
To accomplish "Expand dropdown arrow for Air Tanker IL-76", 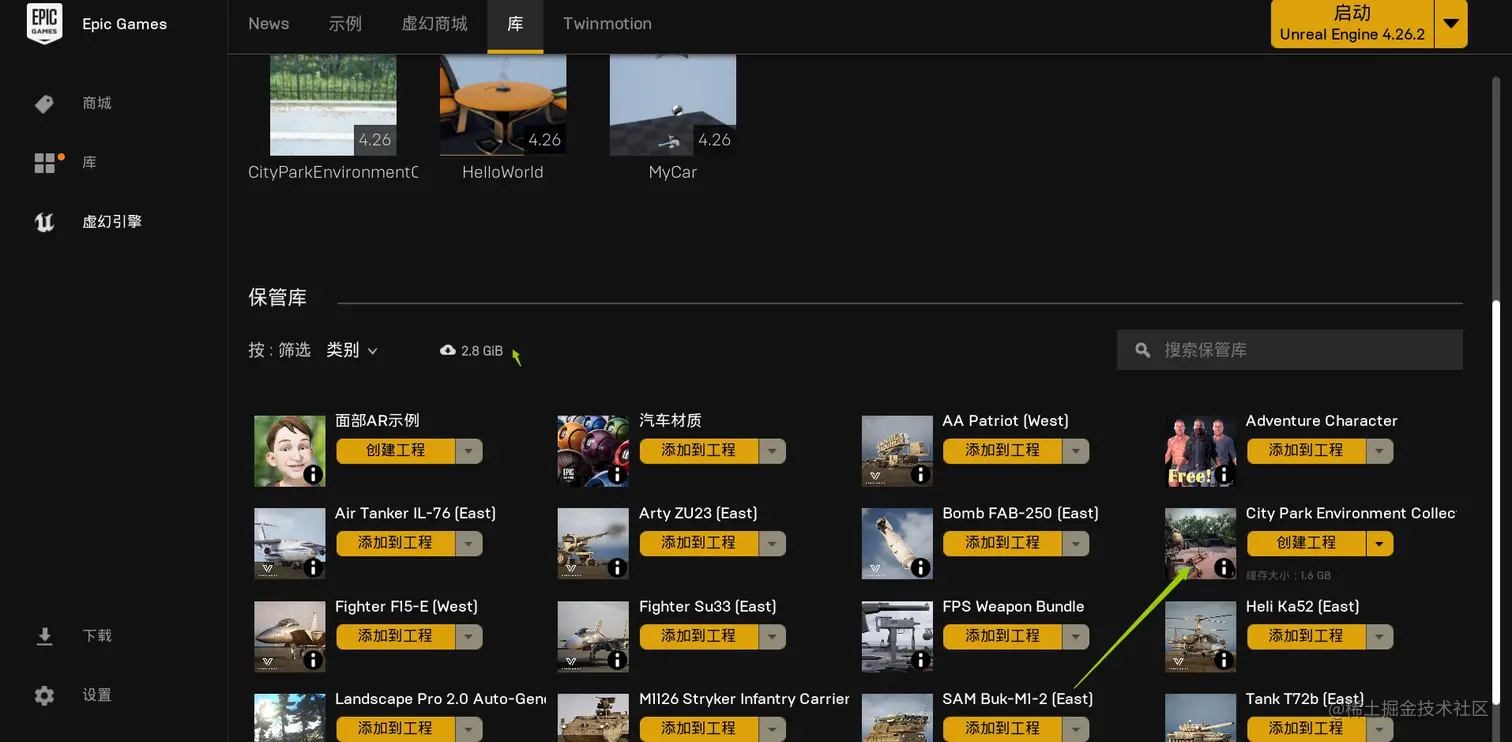I will [469, 543].
